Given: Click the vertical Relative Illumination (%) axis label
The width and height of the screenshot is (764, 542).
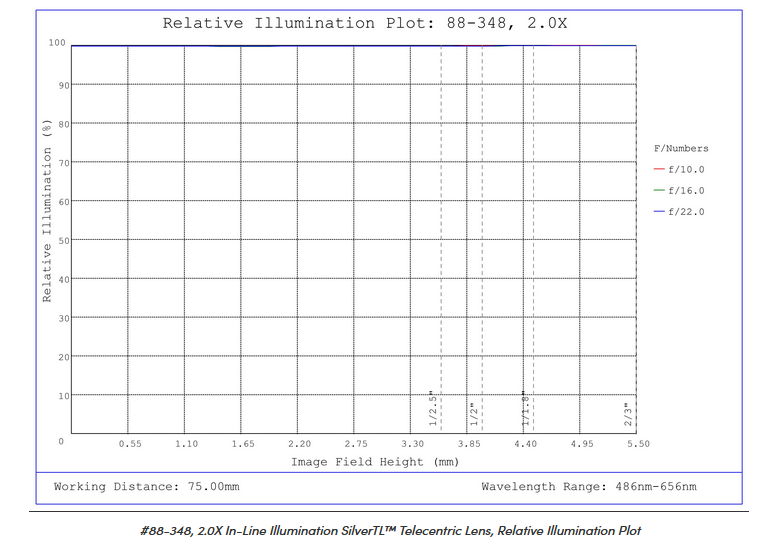Looking at the screenshot, I should tap(47, 211).
